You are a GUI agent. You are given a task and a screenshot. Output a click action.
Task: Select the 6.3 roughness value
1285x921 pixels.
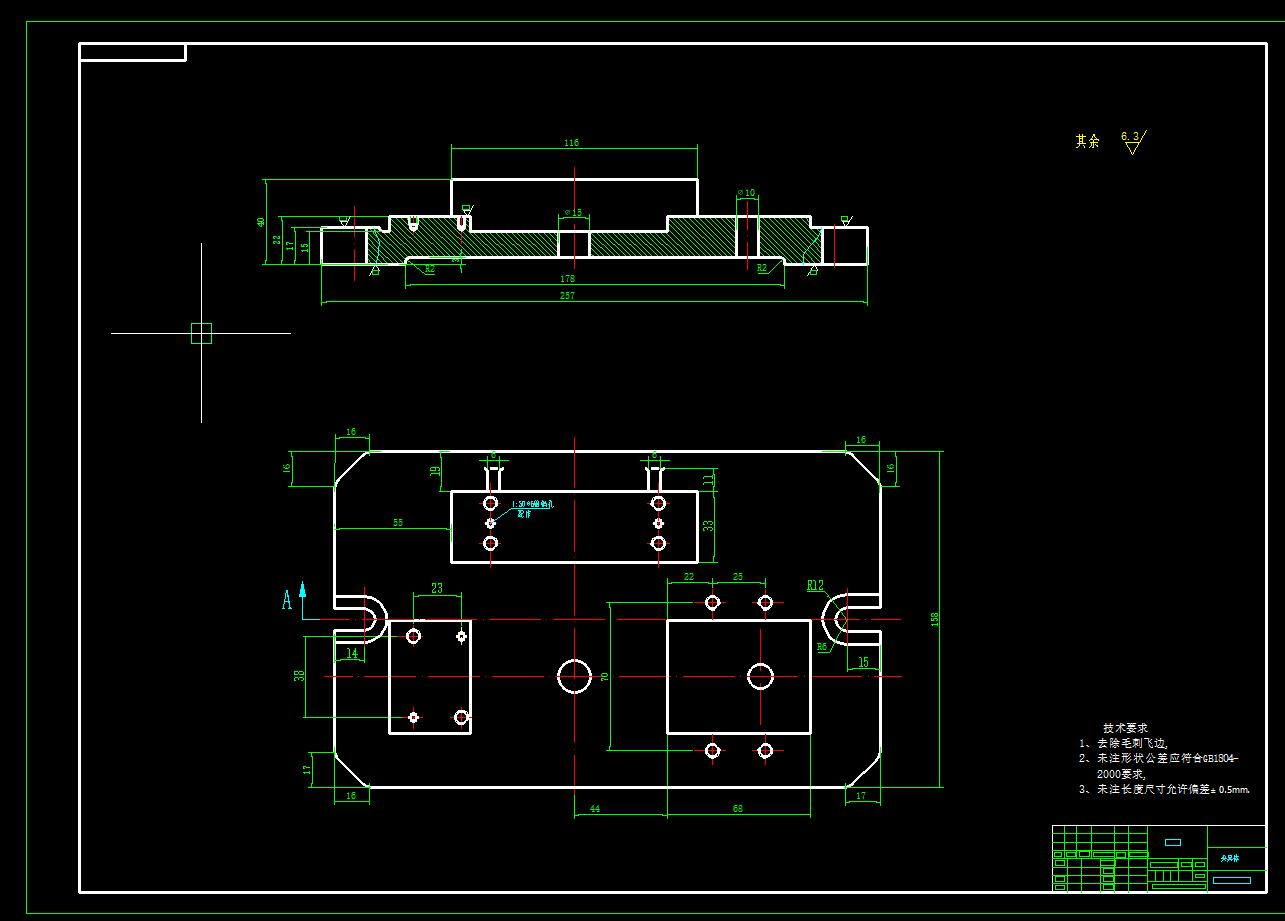[x=1129, y=135]
